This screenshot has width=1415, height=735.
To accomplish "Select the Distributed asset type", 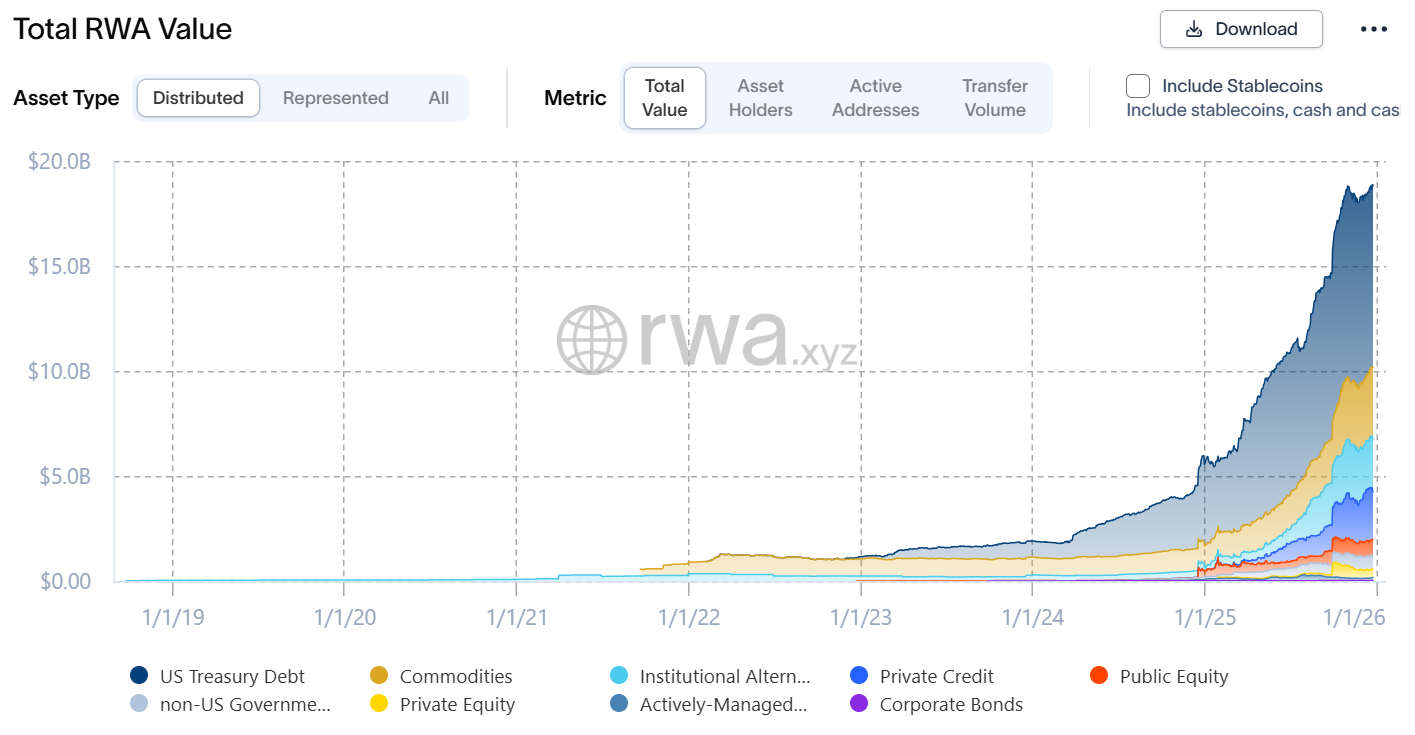I will pyautogui.click(x=198, y=98).
